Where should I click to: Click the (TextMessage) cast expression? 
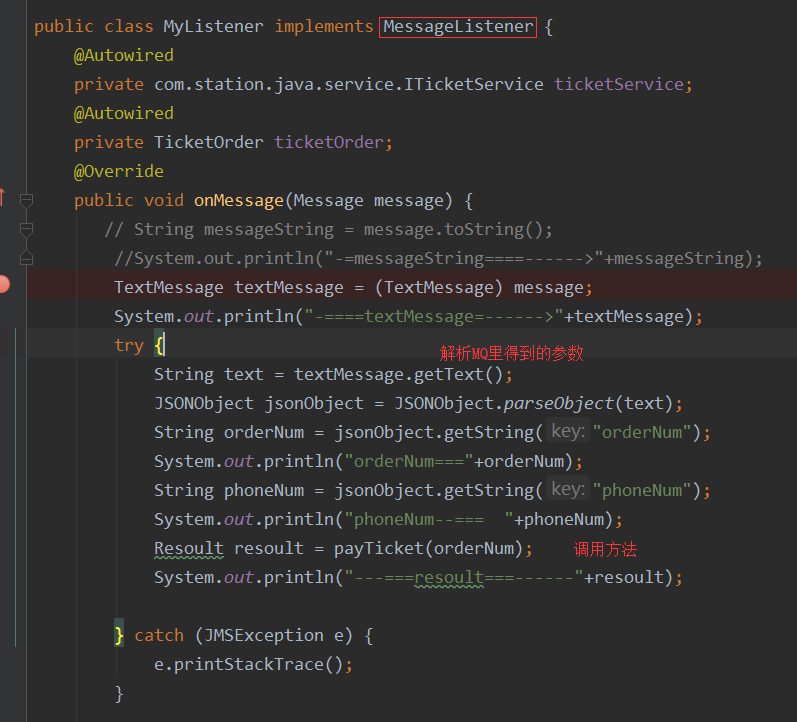pyautogui.click(x=439, y=288)
